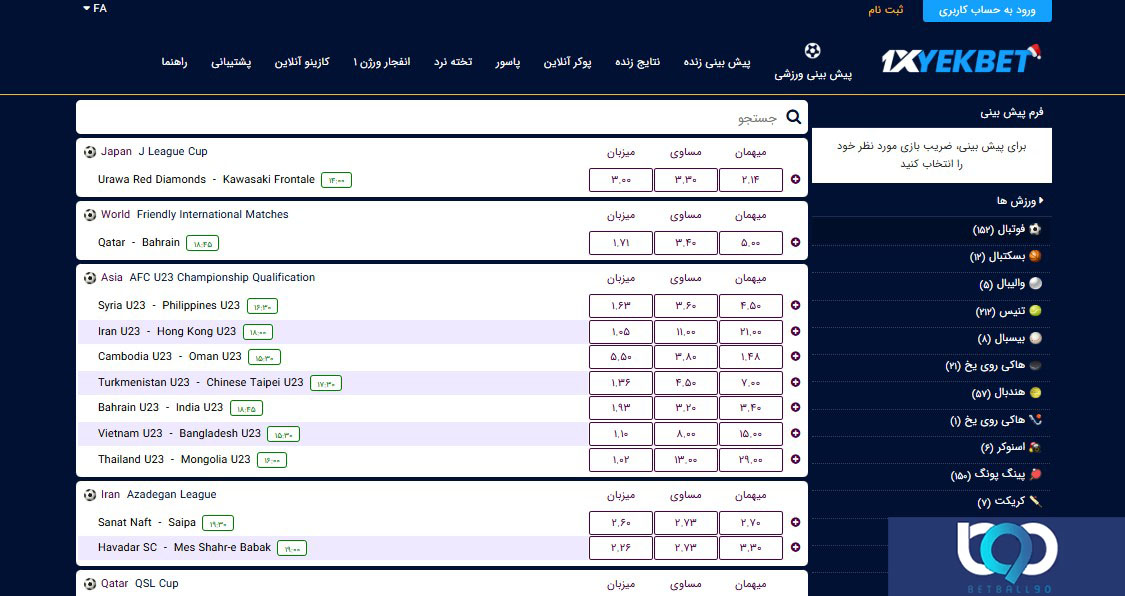1125x596 pixels.
Task: Click the blue account login button
Action: click(x=987, y=10)
